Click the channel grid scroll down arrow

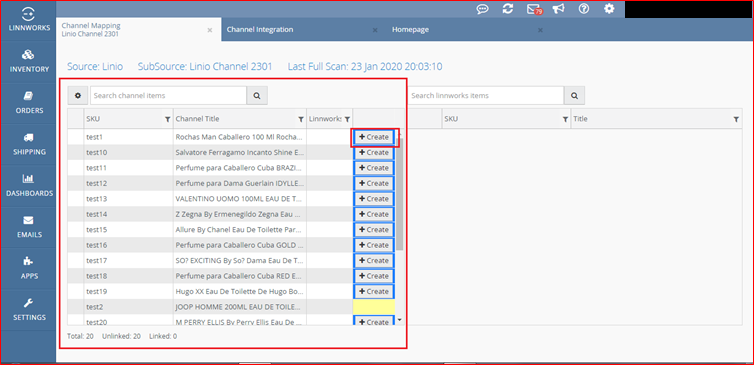[399, 319]
